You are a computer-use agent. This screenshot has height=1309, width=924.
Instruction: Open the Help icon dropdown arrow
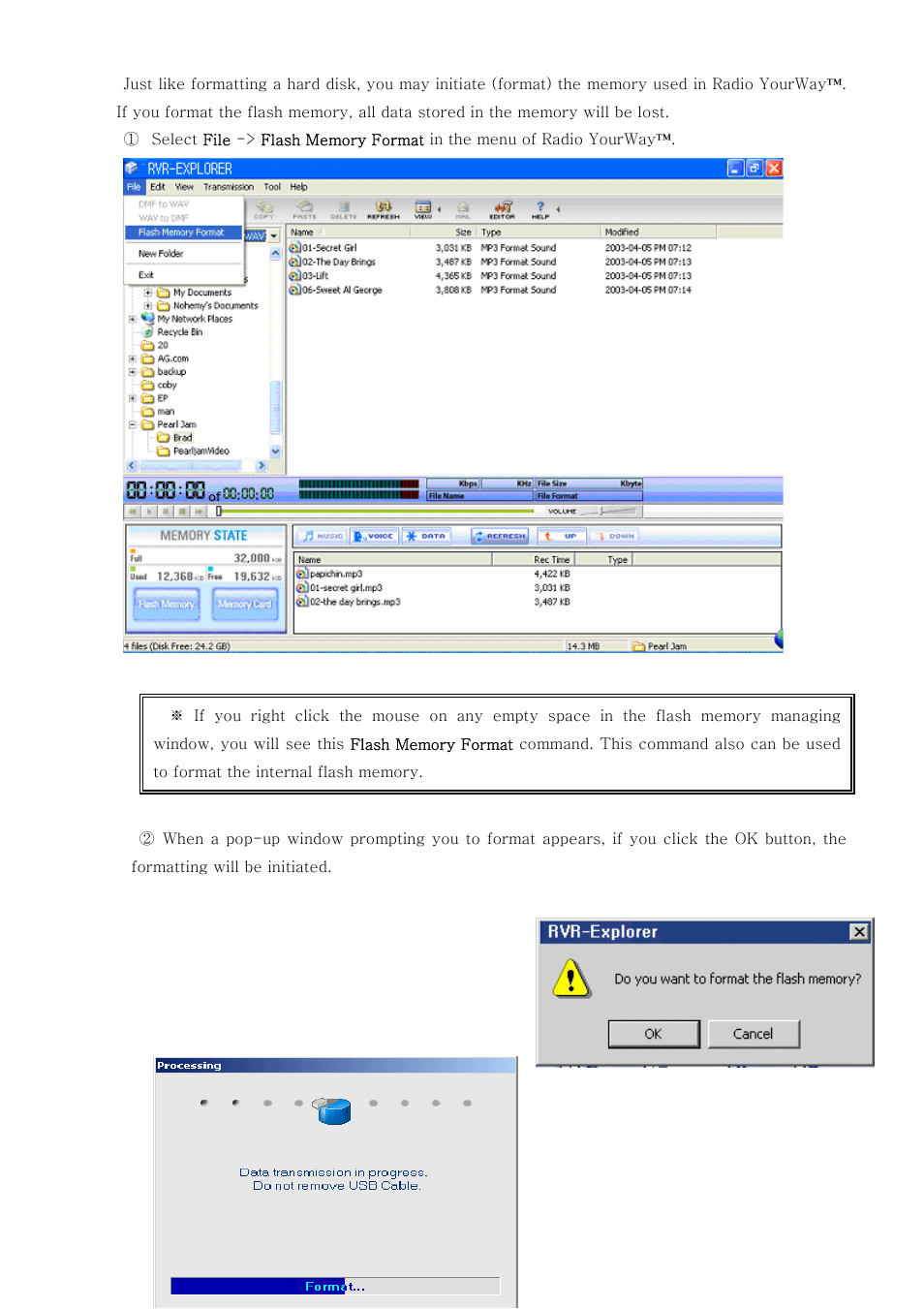tap(557, 209)
